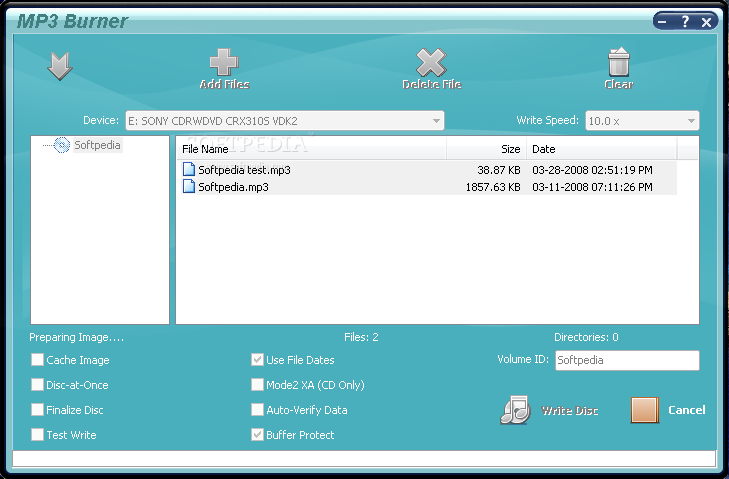Click the Add Files plus icon
Viewport: 729px width, 479px height.
[224, 62]
